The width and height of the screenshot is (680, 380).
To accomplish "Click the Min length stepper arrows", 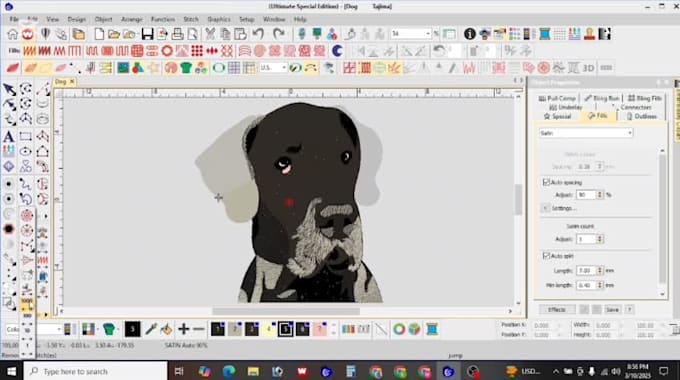I will (x=600, y=285).
